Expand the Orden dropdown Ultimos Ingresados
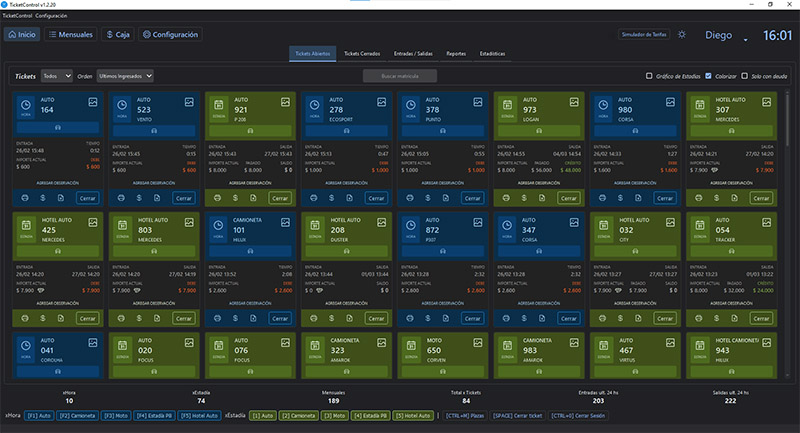 tap(125, 75)
